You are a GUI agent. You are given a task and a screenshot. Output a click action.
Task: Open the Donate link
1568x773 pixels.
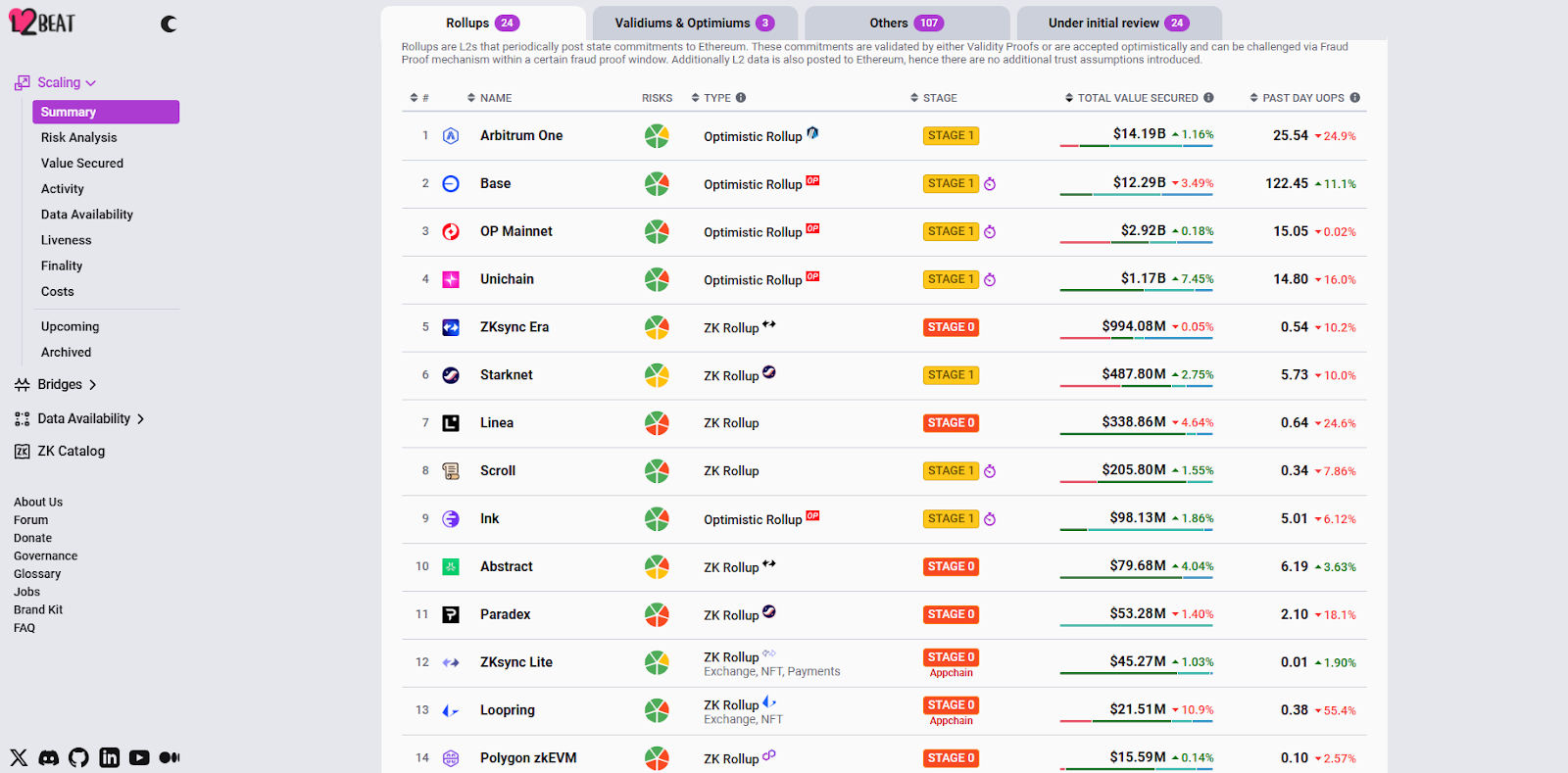(x=32, y=539)
